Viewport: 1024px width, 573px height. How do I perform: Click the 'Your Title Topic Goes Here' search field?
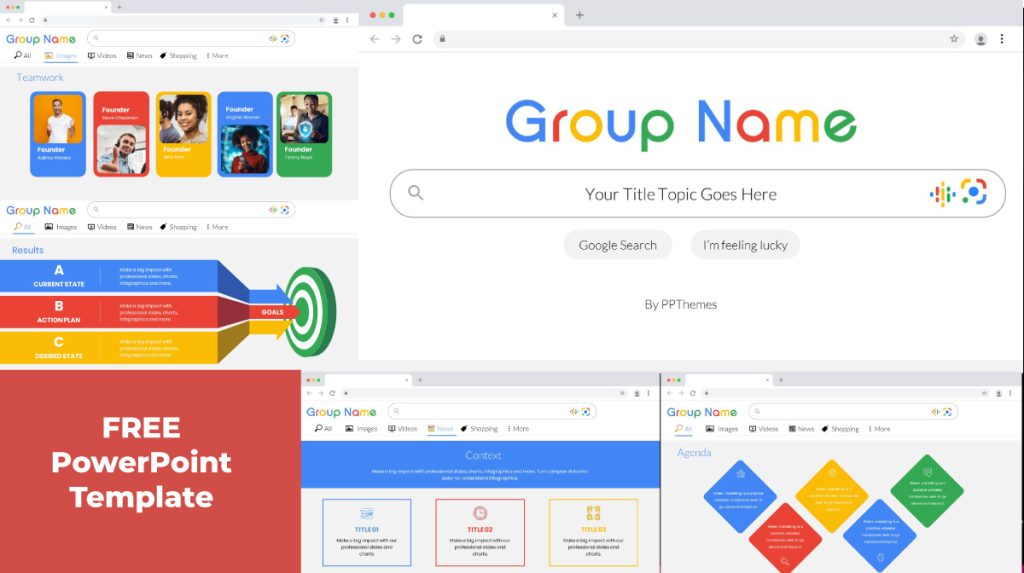(x=697, y=194)
